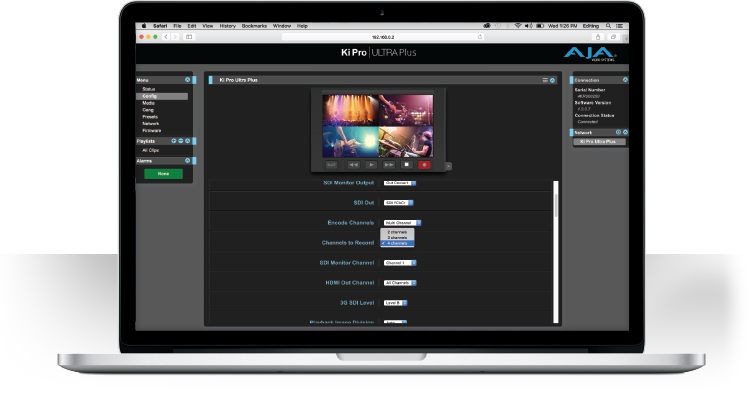Select the Ki Pro Ultra Plus network device
The image size is (754, 399).
(x=599, y=142)
